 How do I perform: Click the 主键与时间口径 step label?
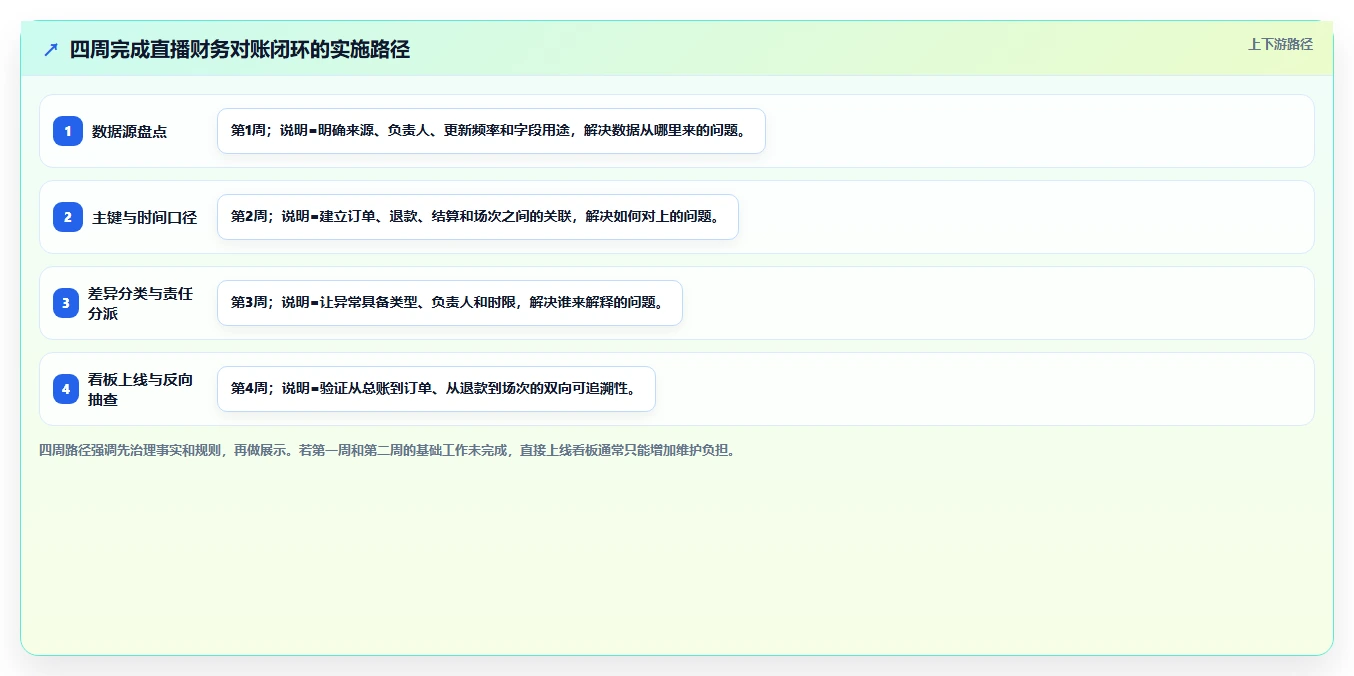tap(144, 217)
